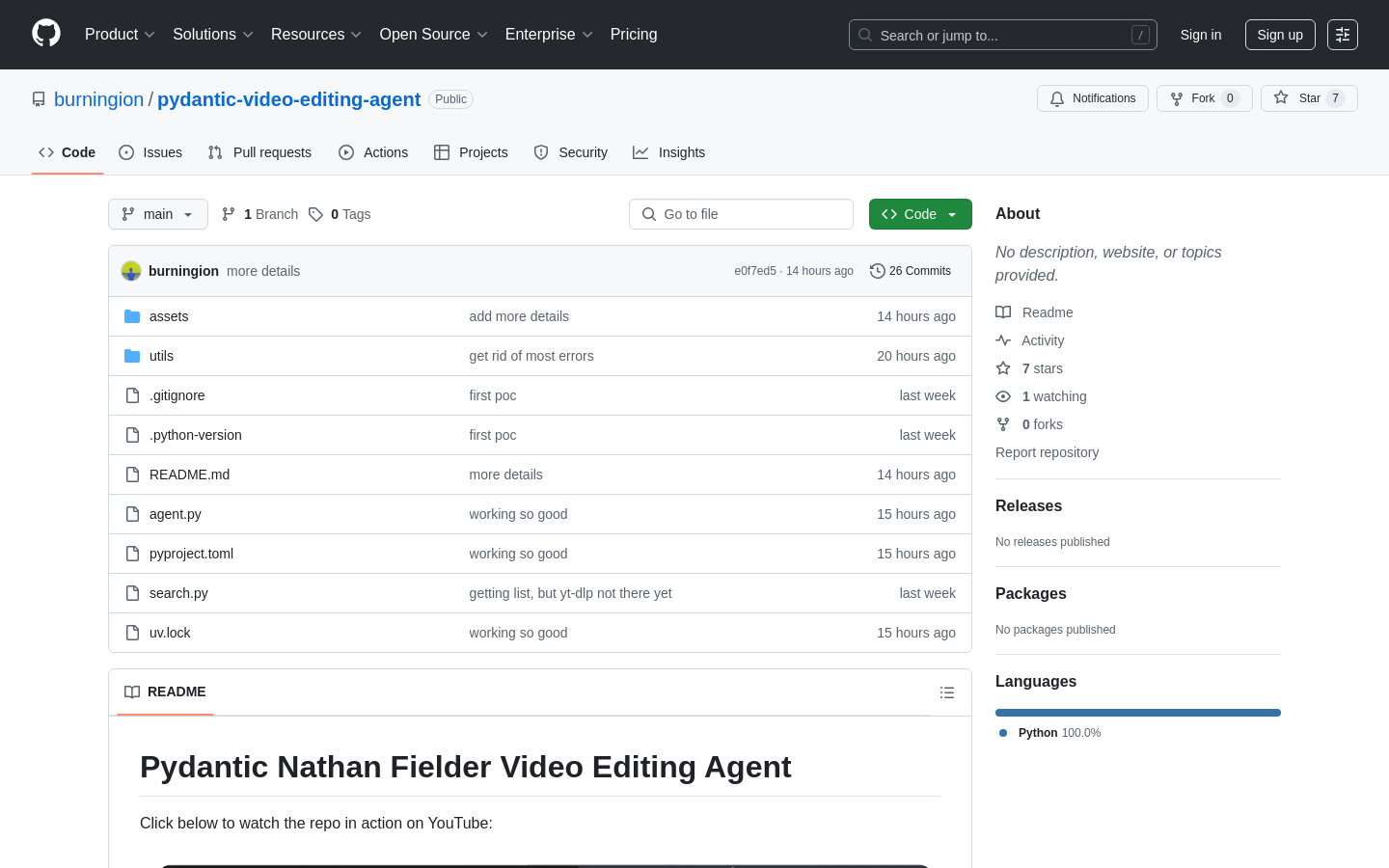The image size is (1389, 868).
Task: Expand the Enterprise menu
Action: click(x=549, y=35)
